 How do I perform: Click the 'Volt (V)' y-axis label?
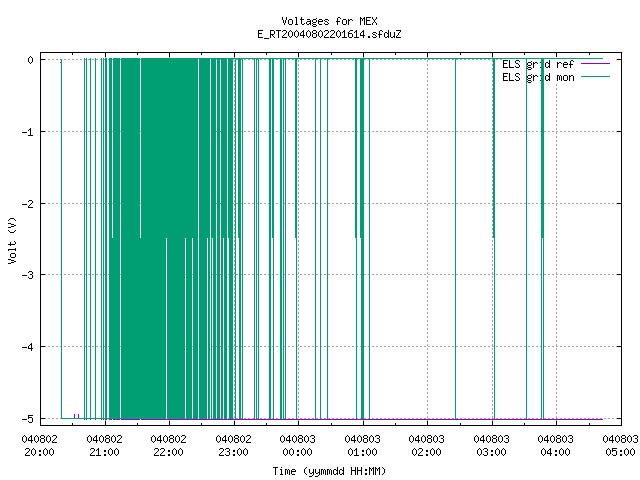[x=12, y=240]
